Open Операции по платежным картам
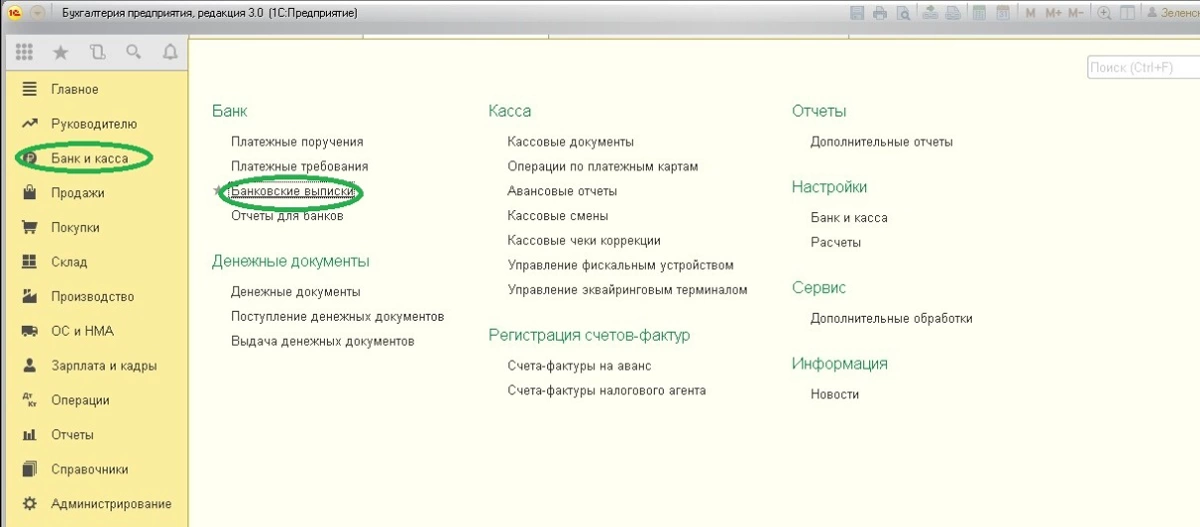This screenshot has height=527, width=1200. point(602,166)
